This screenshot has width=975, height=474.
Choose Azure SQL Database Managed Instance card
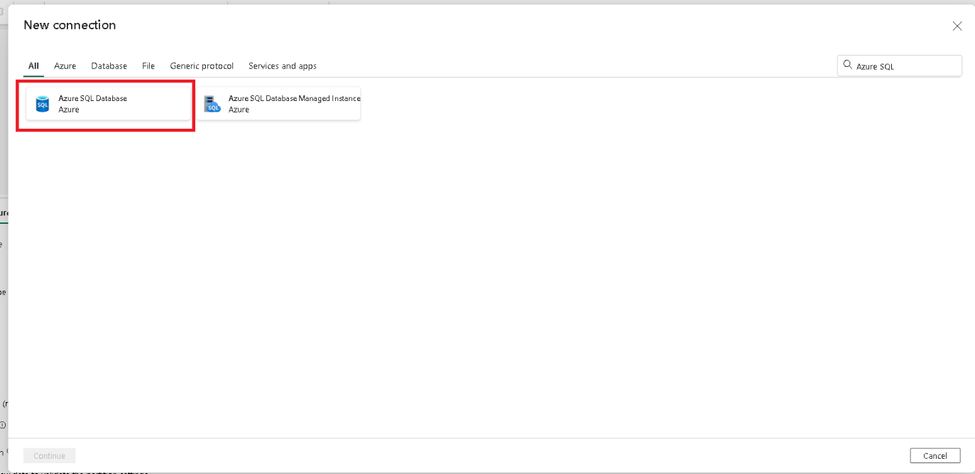coord(279,104)
